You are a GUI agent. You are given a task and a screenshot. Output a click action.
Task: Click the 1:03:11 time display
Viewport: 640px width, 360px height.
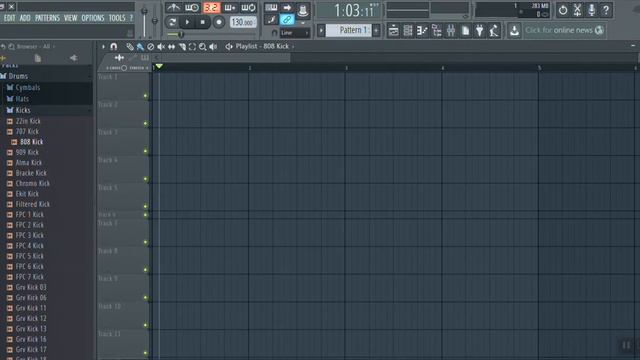coord(349,11)
